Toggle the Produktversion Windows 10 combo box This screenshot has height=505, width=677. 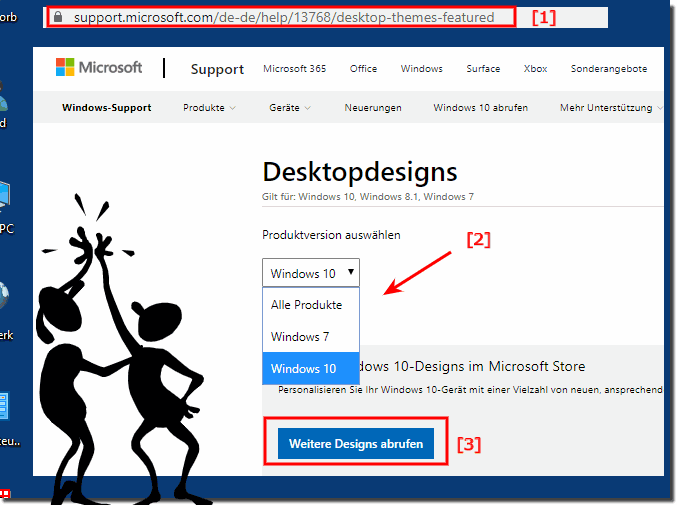311,273
